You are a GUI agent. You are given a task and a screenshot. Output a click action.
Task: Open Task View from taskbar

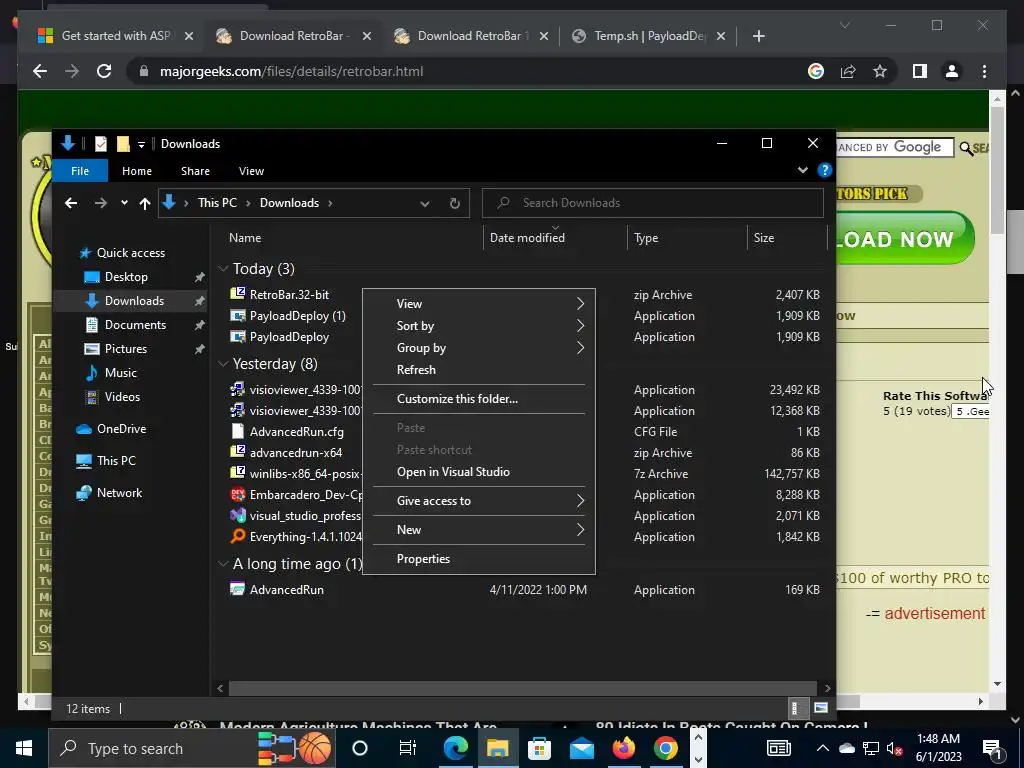tap(408, 748)
